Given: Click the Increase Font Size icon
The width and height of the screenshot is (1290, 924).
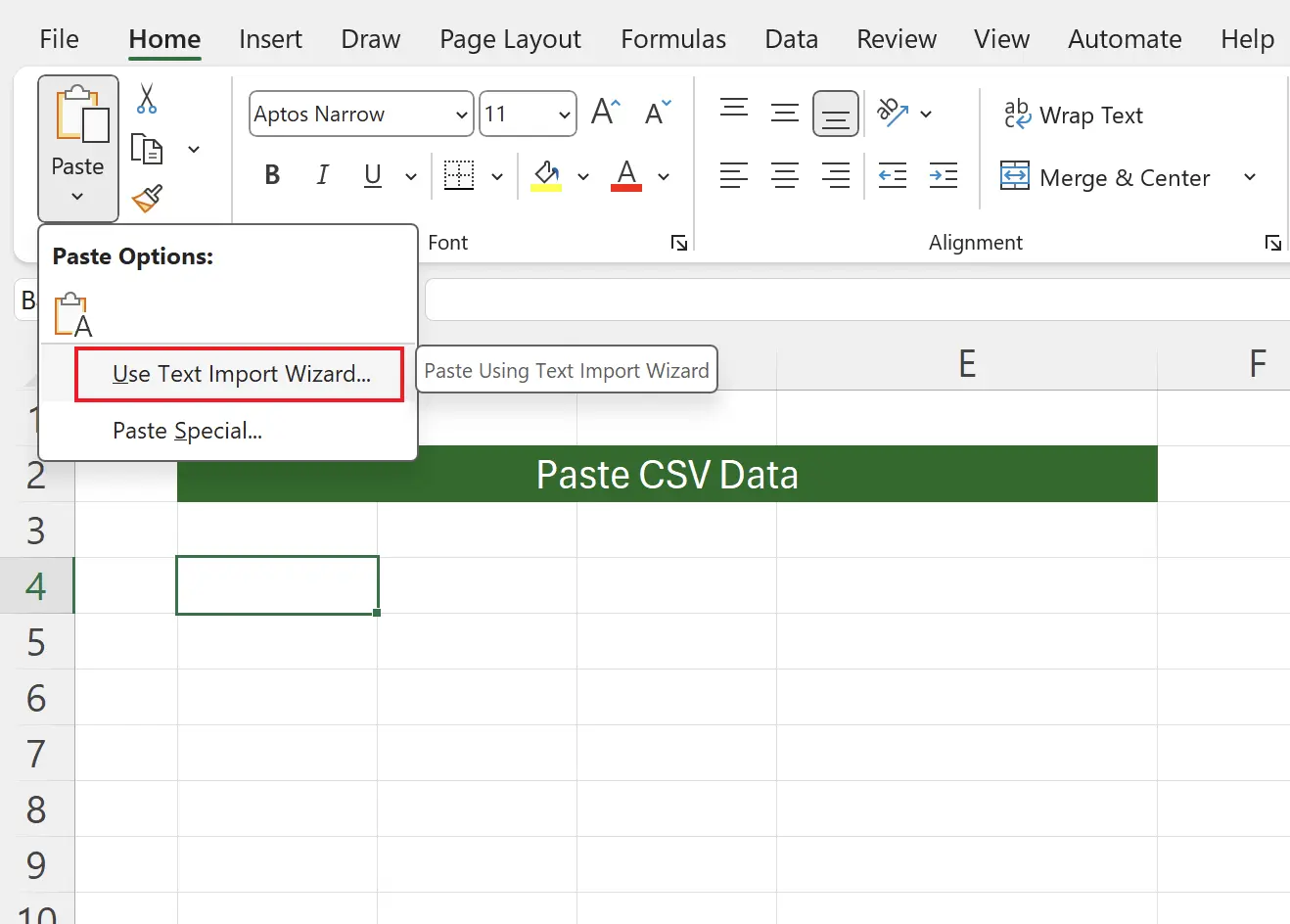Looking at the screenshot, I should [x=604, y=111].
